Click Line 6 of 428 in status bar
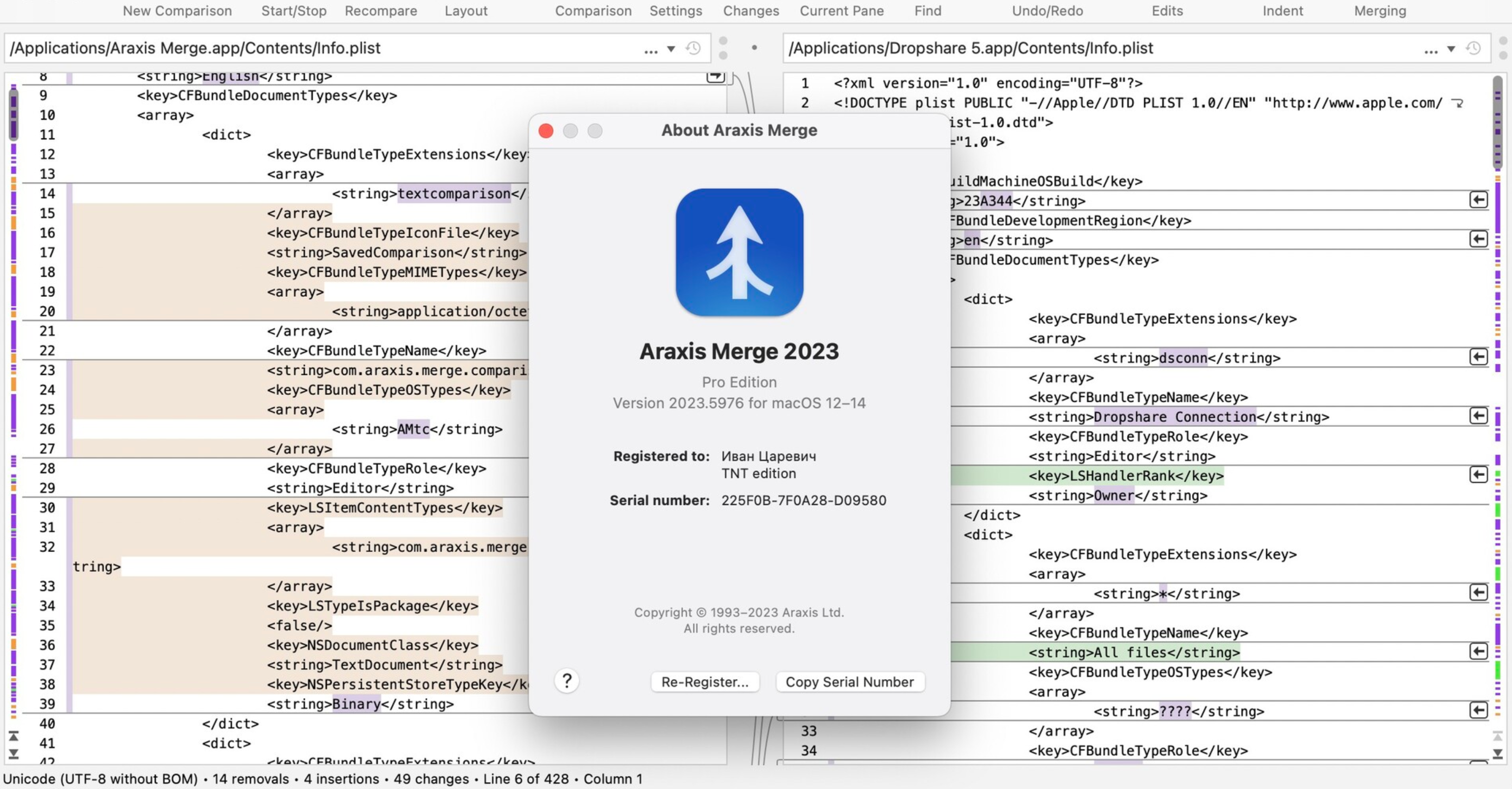Image resolution: width=1512 pixels, height=789 pixels. pyautogui.click(x=526, y=778)
